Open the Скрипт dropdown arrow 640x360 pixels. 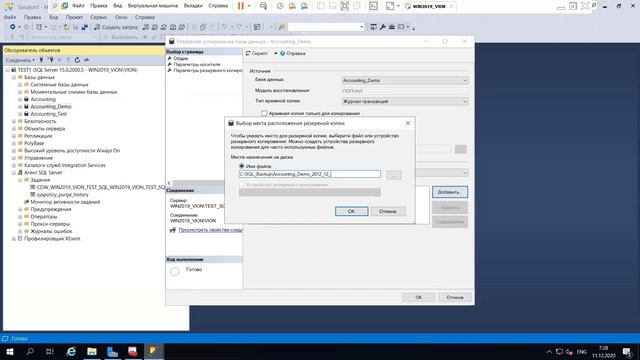point(276,53)
